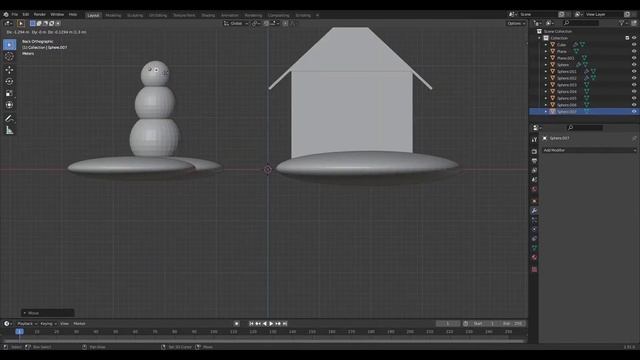Pick the Rotate tool

[9, 81]
